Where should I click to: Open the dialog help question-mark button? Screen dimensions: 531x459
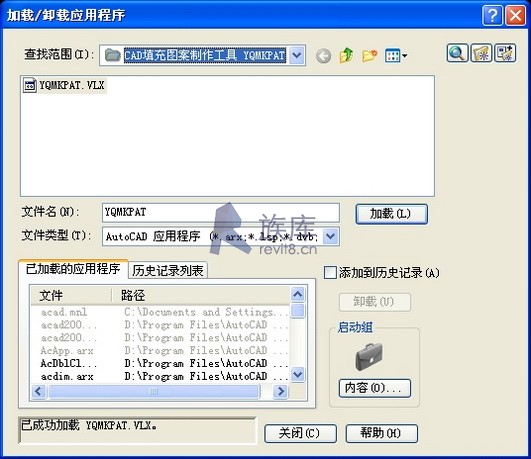(x=492, y=15)
